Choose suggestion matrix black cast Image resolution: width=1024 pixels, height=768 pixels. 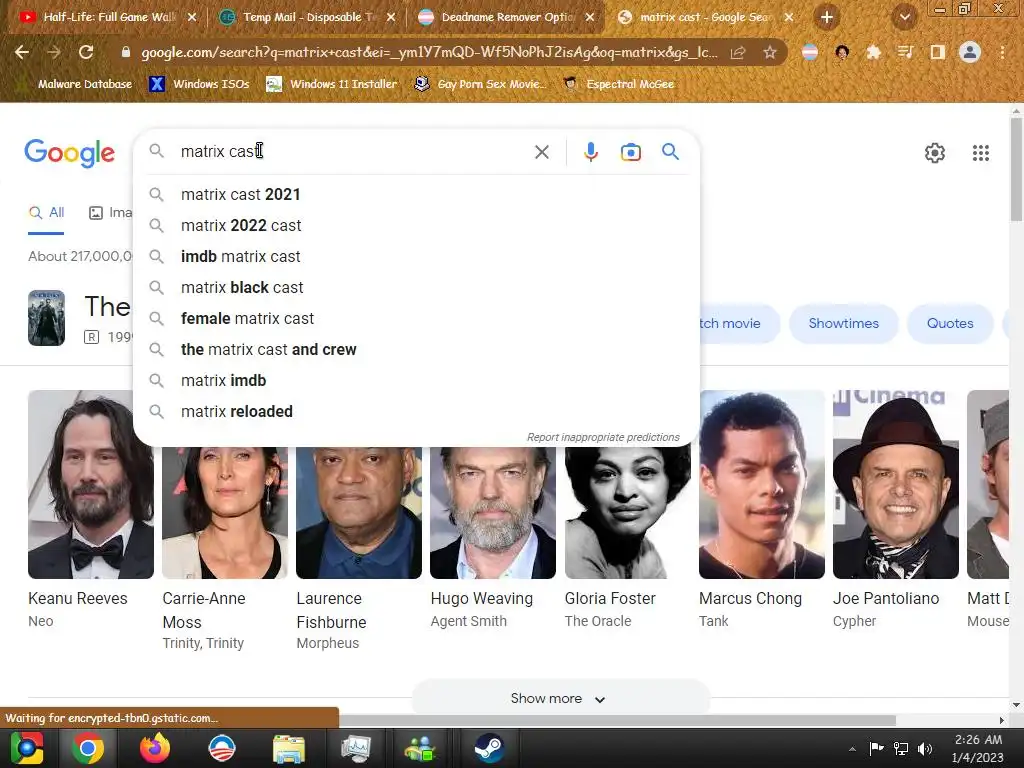click(x=417, y=287)
